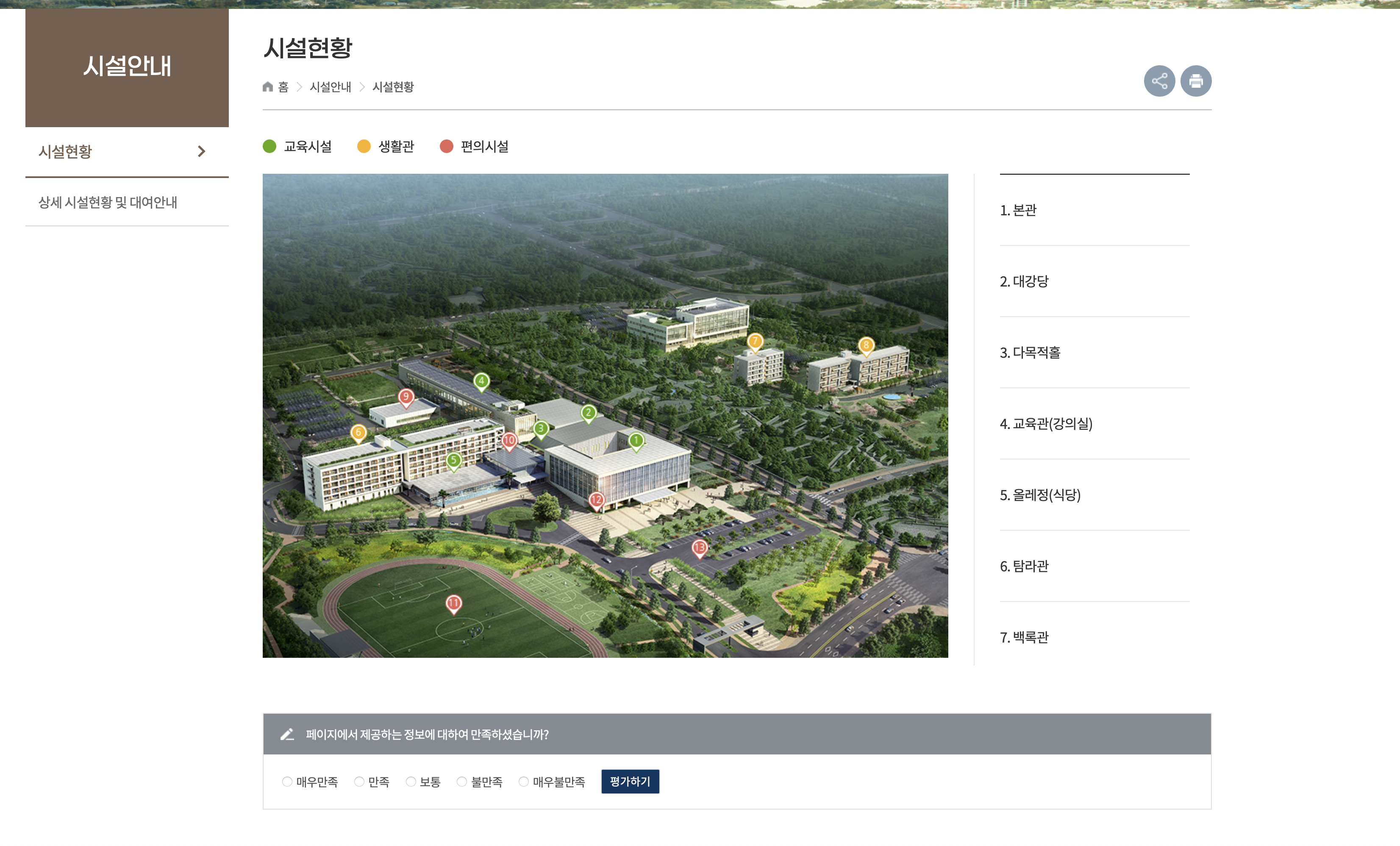This screenshot has height=846, width=1400.
Task: Click green map marker 4
Action: pos(481,381)
